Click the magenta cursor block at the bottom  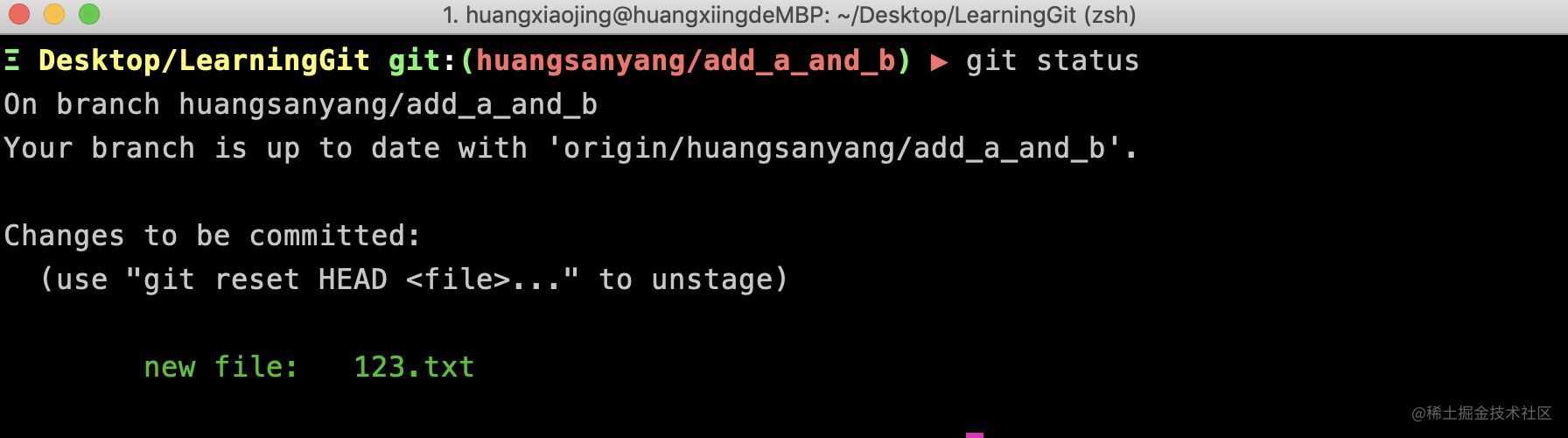975,434
